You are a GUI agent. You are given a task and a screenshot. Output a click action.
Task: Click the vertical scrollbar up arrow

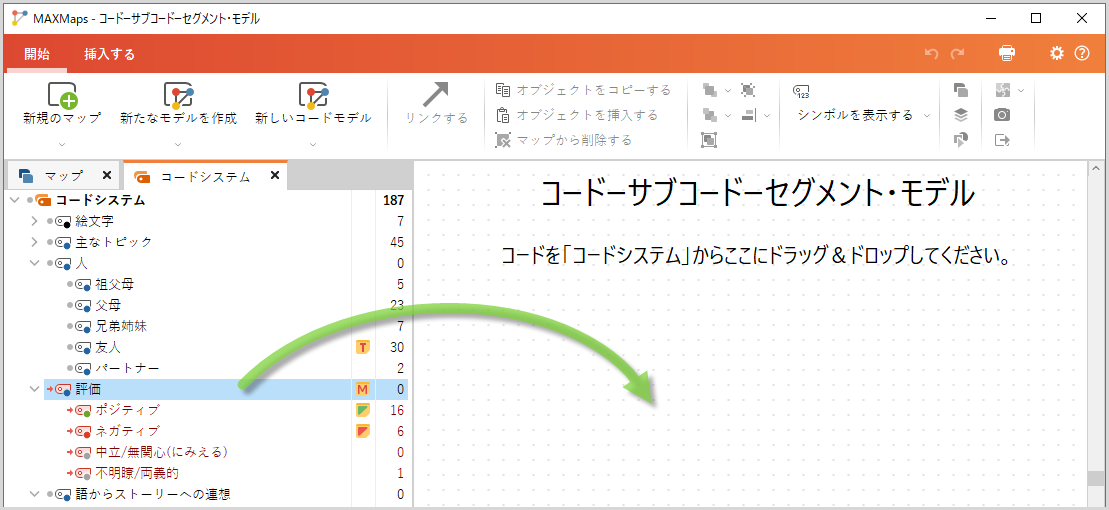click(1096, 170)
